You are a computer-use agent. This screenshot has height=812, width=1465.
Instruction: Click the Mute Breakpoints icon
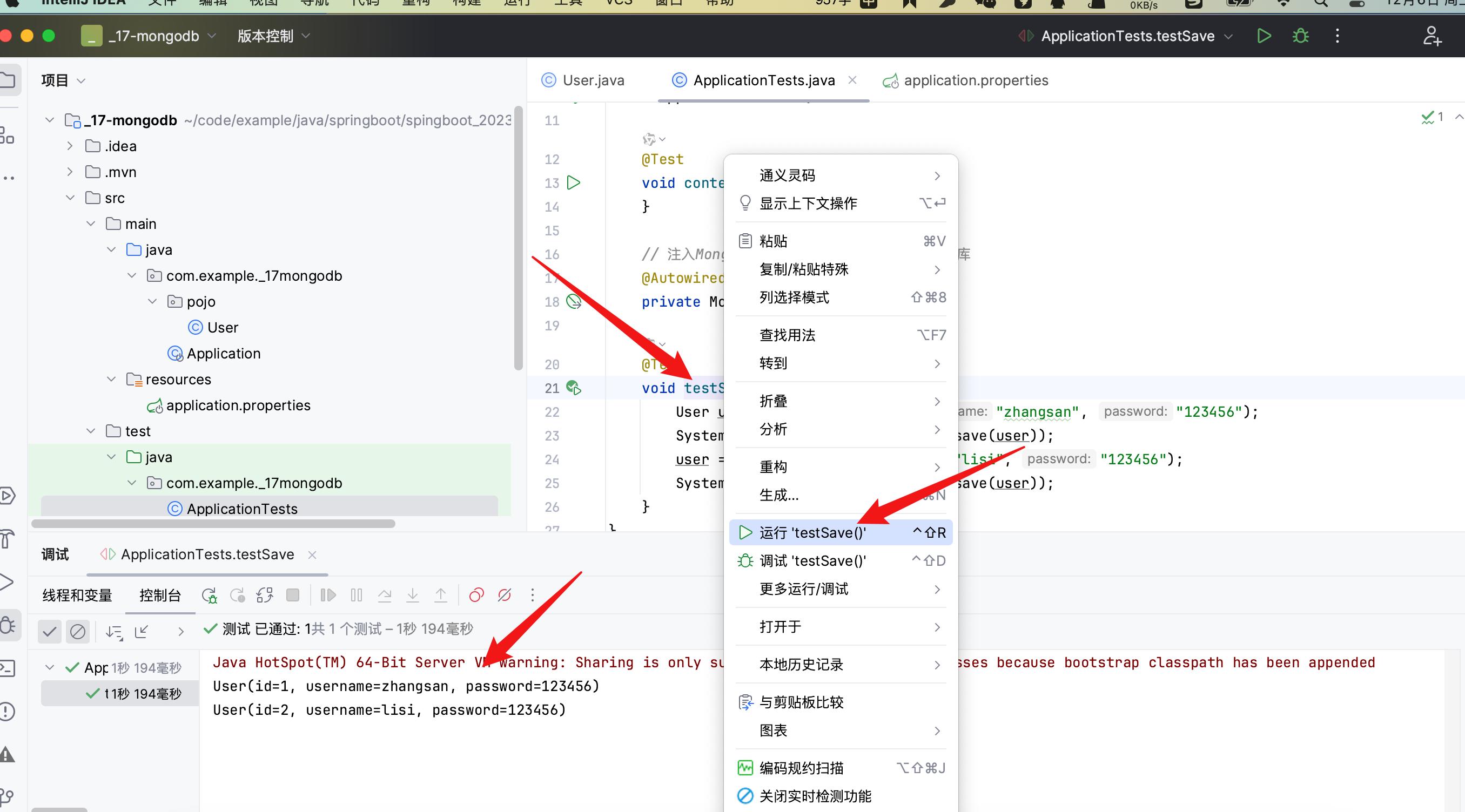pyautogui.click(x=505, y=595)
